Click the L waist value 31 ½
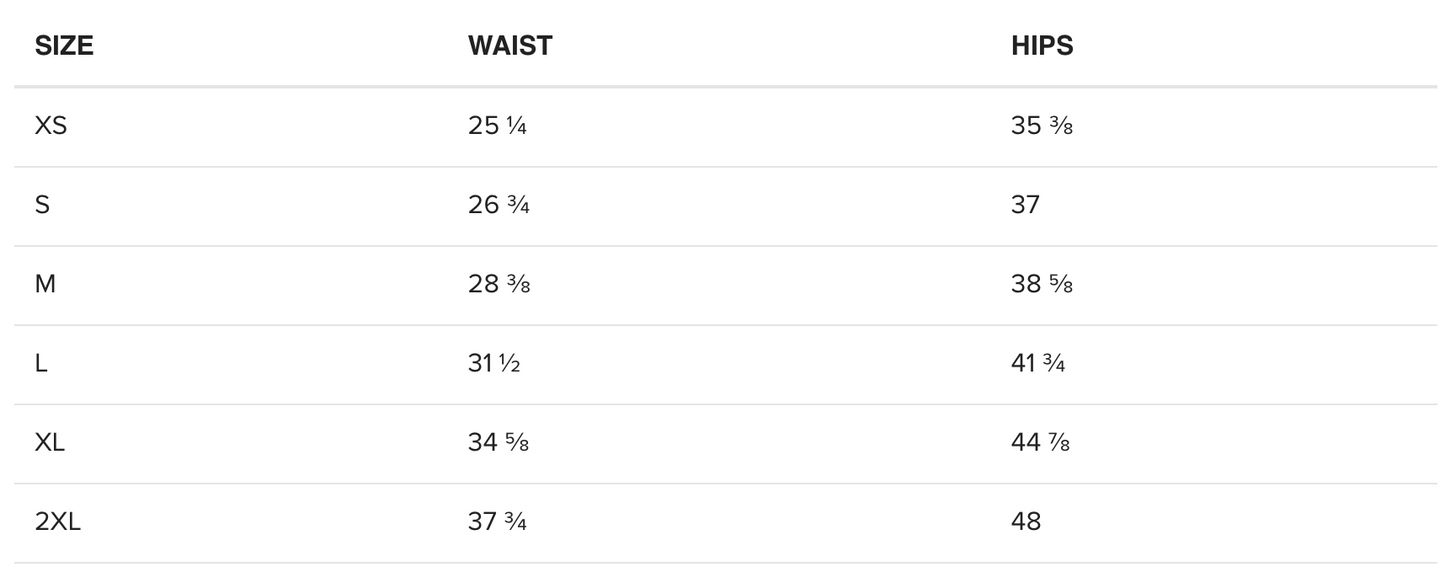This screenshot has height=583, width=1445. pyautogui.click(x=494, y=363)
